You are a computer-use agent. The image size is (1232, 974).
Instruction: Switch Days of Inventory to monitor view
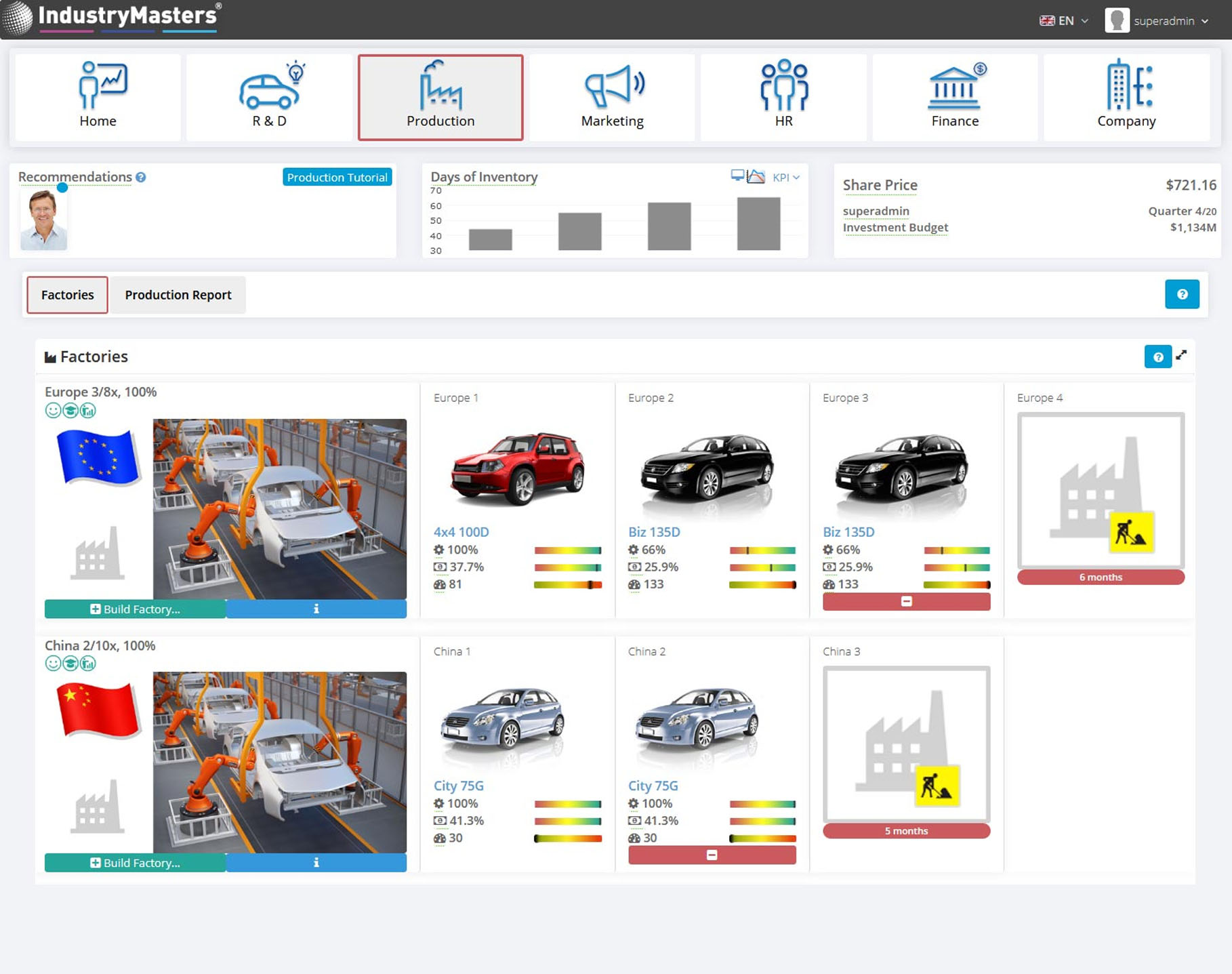pyautogui.click(x=737, y=176)
